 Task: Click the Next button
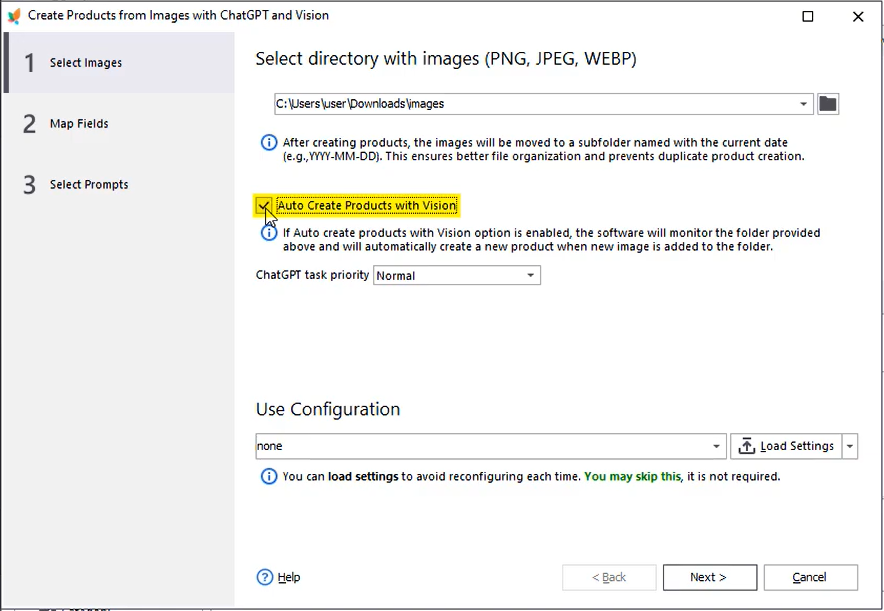(708, 577)
